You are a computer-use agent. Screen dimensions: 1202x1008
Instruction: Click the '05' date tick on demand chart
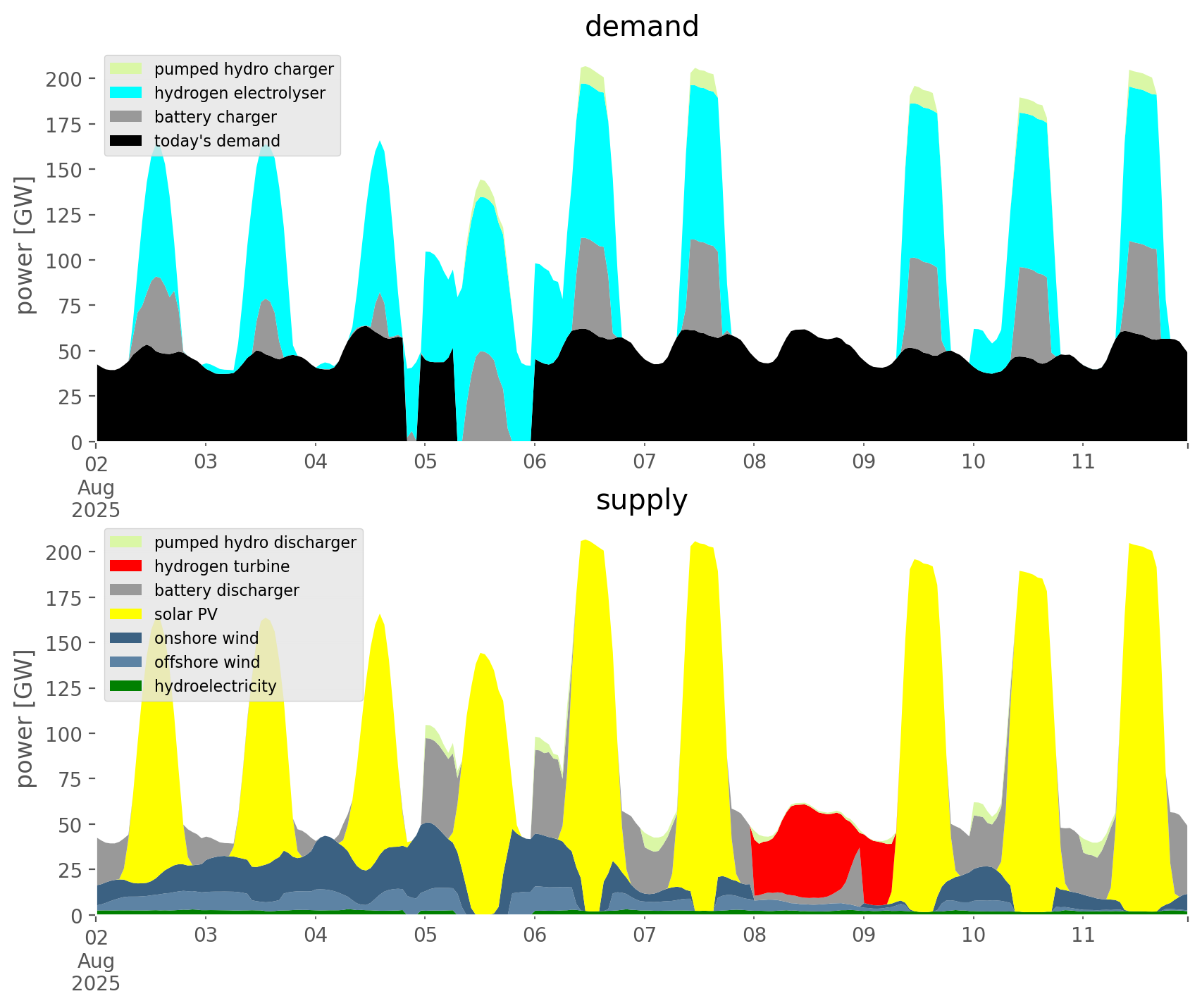[425, 462]
